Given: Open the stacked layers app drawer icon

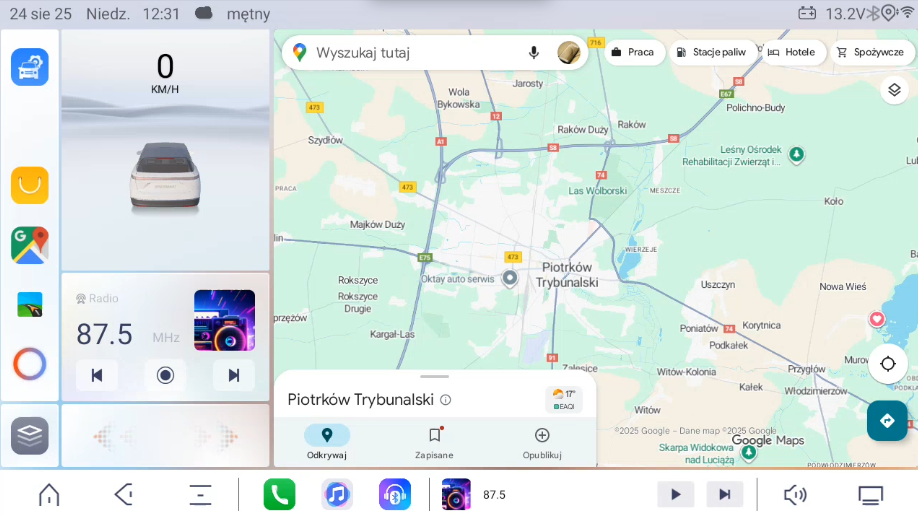Looking at the screenshot, I should pos(30,435).
